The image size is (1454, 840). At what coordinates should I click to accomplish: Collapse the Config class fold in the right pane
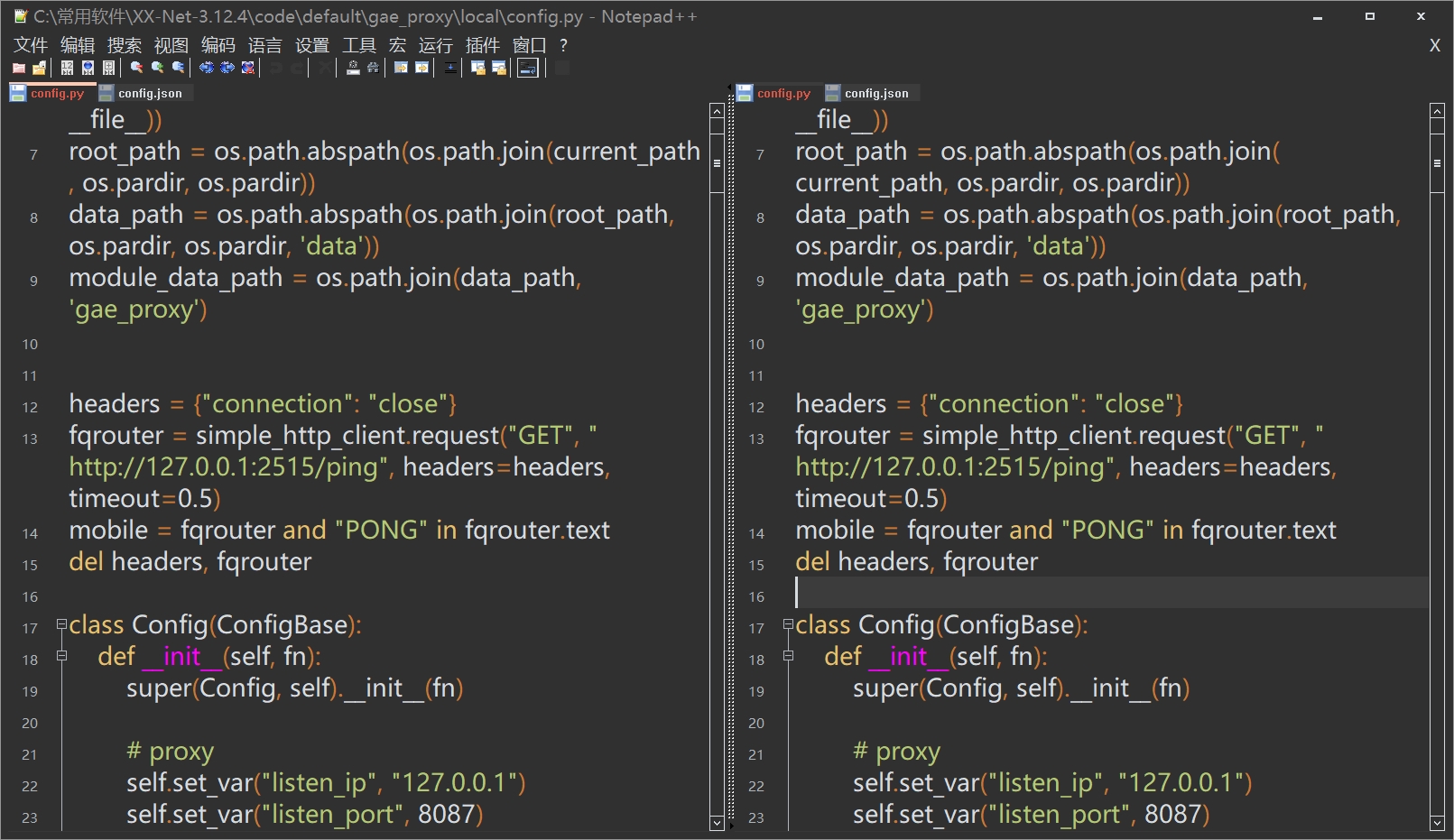click(x=786, y=624)
